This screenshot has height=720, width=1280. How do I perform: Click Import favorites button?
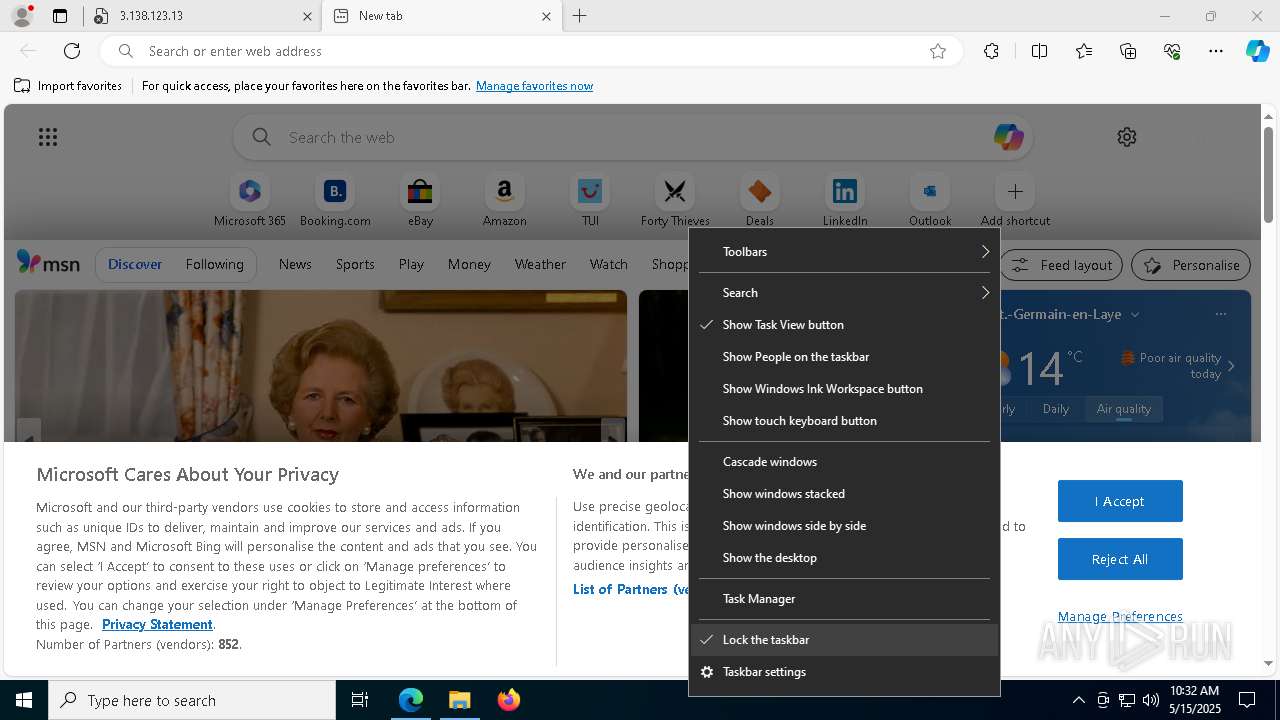(68, 86)
